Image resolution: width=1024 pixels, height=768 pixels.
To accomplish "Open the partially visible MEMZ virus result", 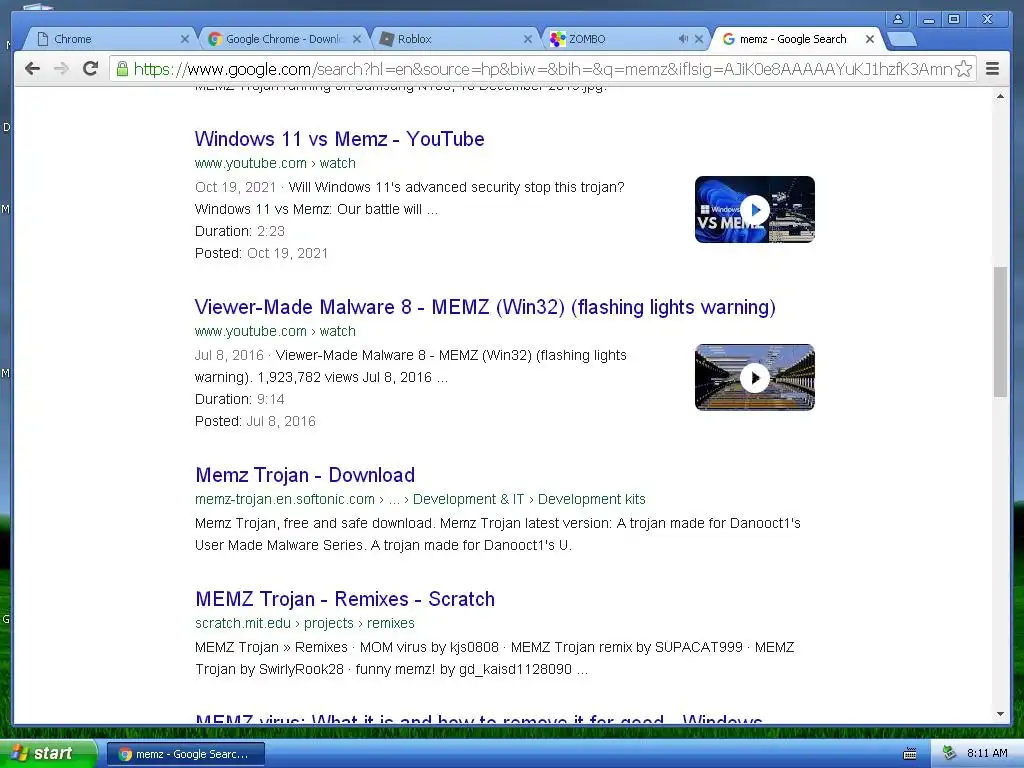I will (479, 718).
